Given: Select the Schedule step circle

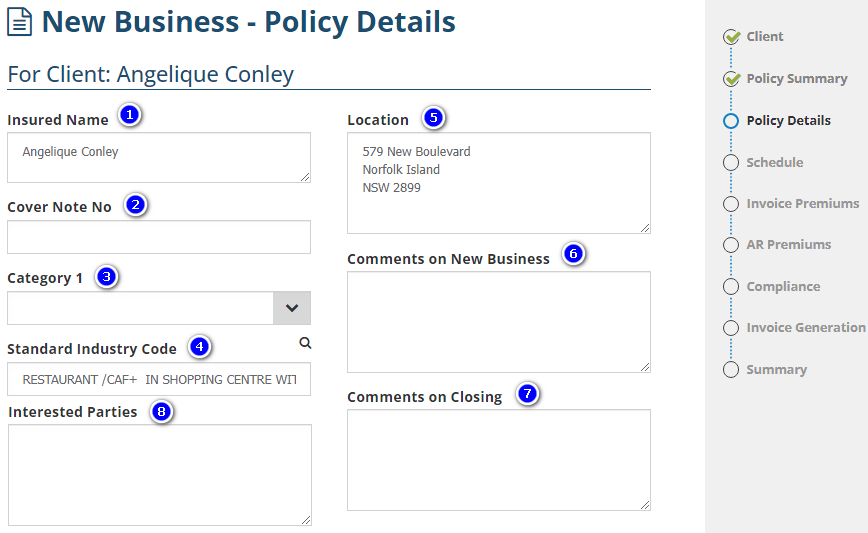Looking at the screenshot, I should point(731,163).
